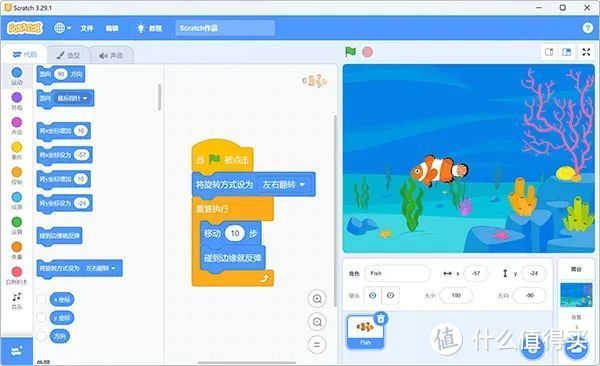
Task: Click the sprite name field Fish
Action: click(x=397, y=273)
